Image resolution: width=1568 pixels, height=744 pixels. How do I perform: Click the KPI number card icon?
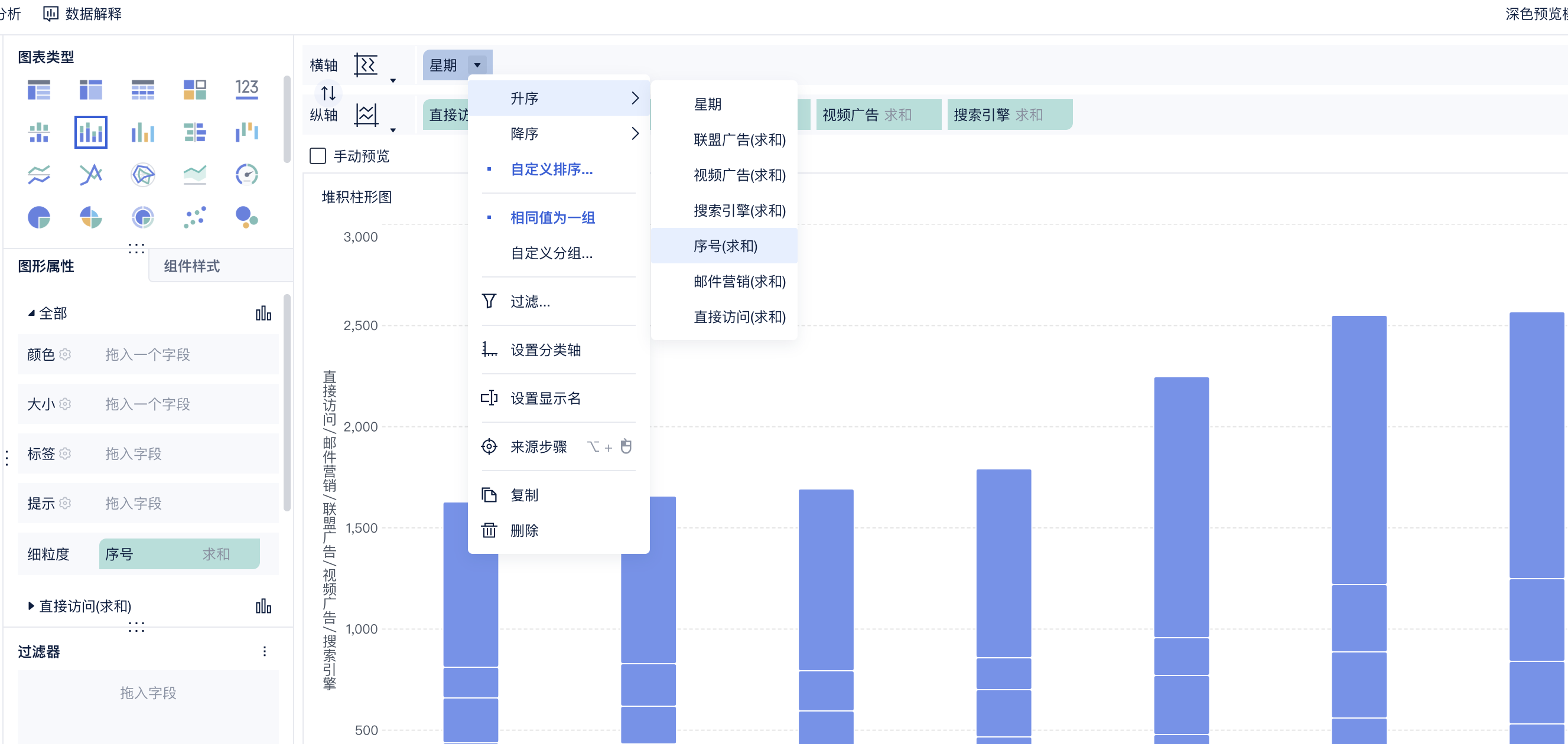coord(246,89)
